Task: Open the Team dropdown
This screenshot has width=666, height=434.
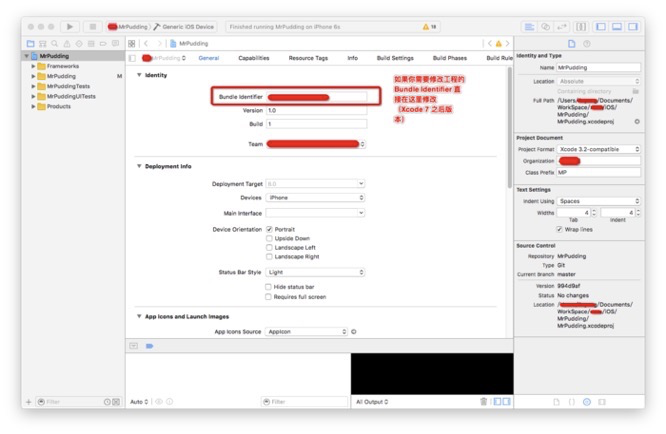Action: coord(316,144)
